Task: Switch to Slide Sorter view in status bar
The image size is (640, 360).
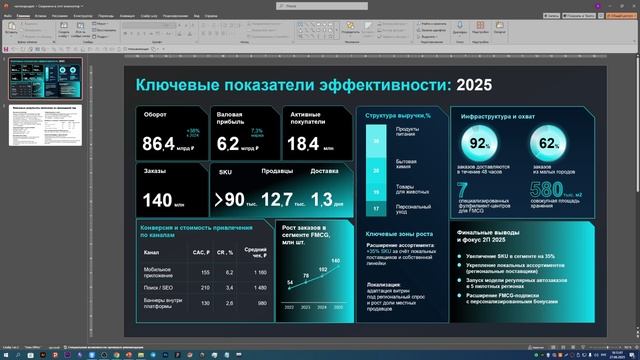Action: (x=563, y=347)
